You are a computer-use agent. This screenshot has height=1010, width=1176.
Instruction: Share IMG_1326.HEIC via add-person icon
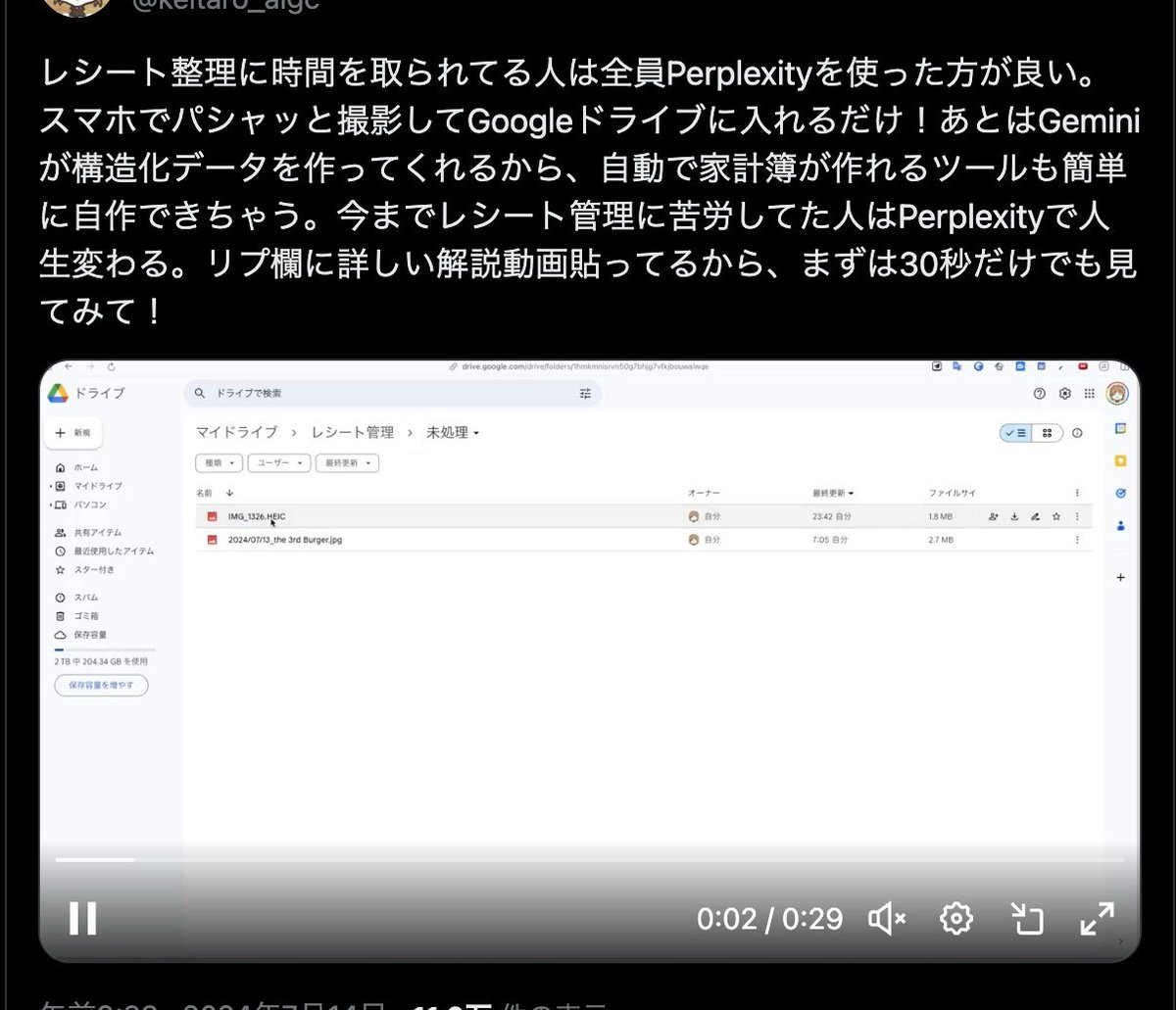(x=993, y=516)
